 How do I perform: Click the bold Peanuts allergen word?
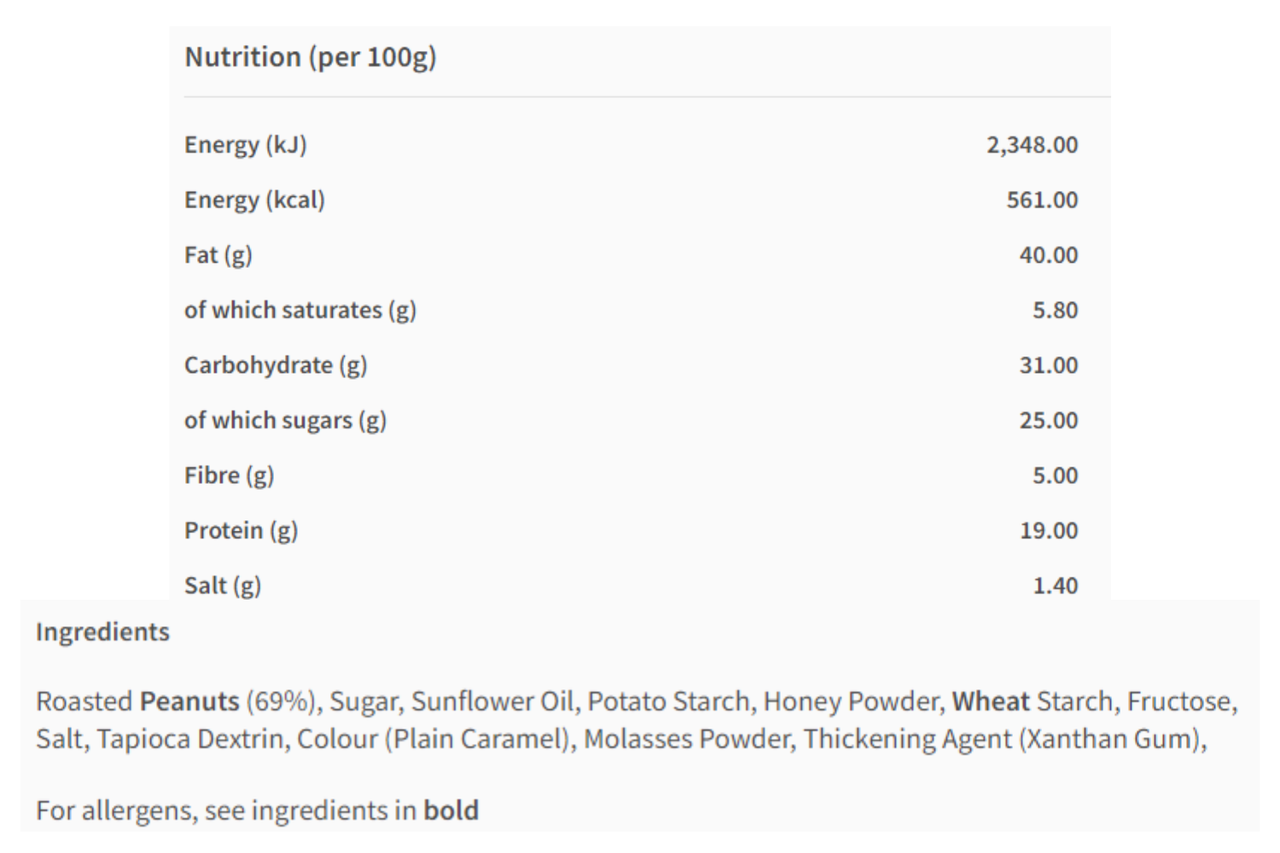tap(190, 702)
